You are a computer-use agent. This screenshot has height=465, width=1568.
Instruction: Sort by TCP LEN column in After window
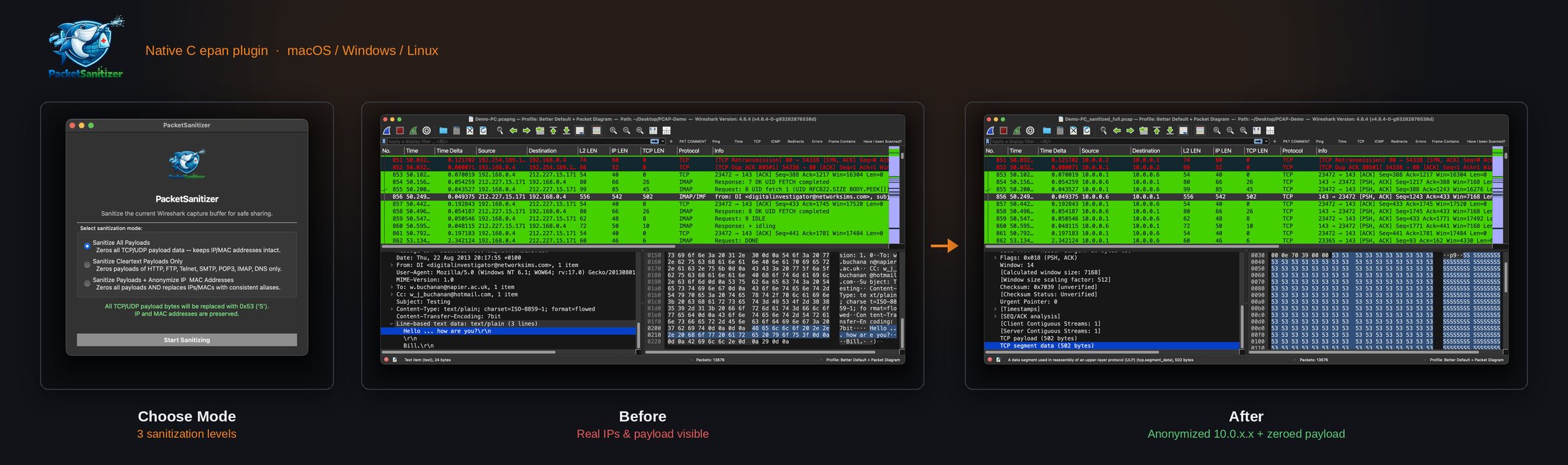(x=1262, y=151)
